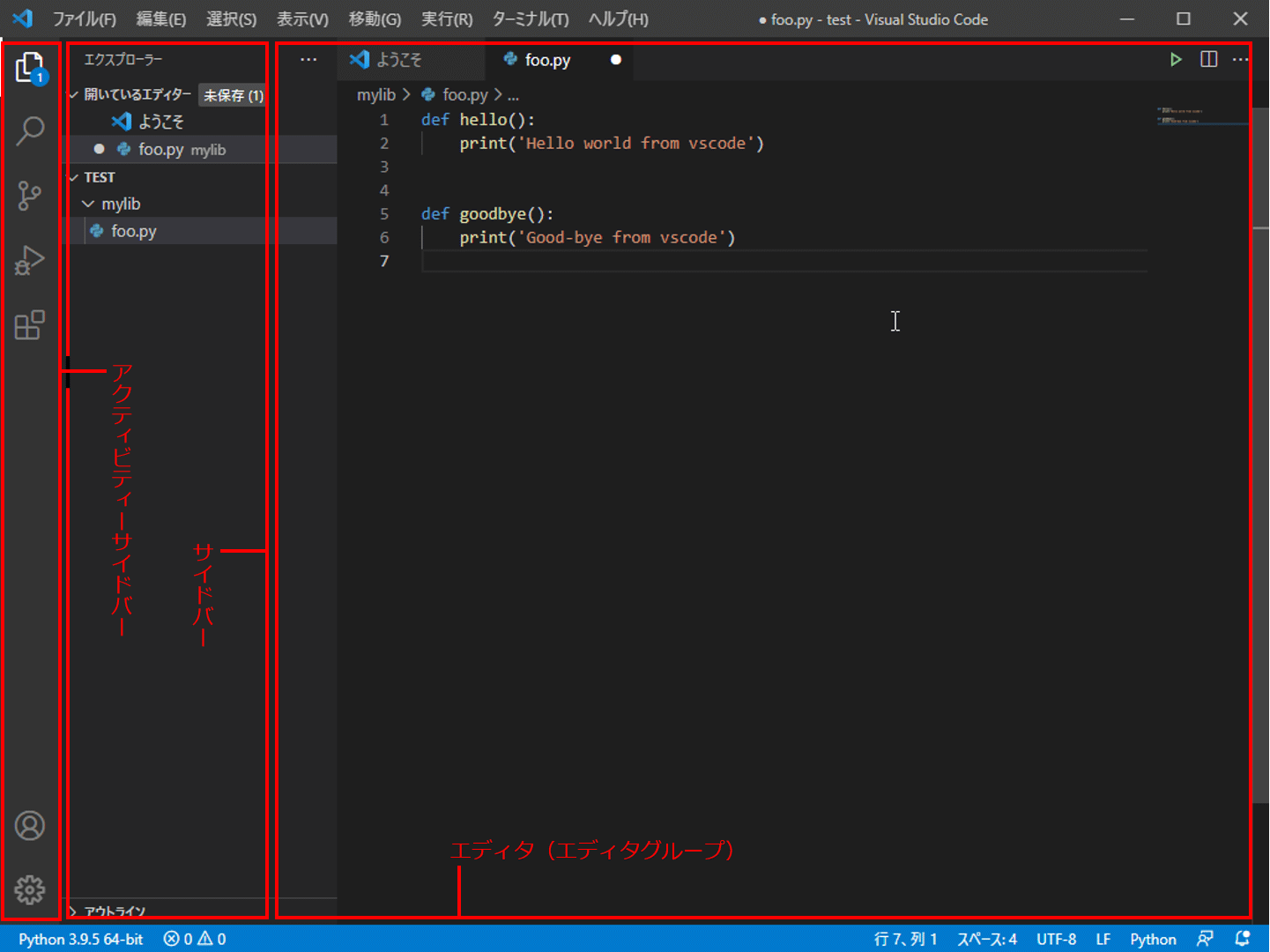Click the Python 3.9.5 64-bit interpreter selector
1270x952 pixels.
coord(80,940)
